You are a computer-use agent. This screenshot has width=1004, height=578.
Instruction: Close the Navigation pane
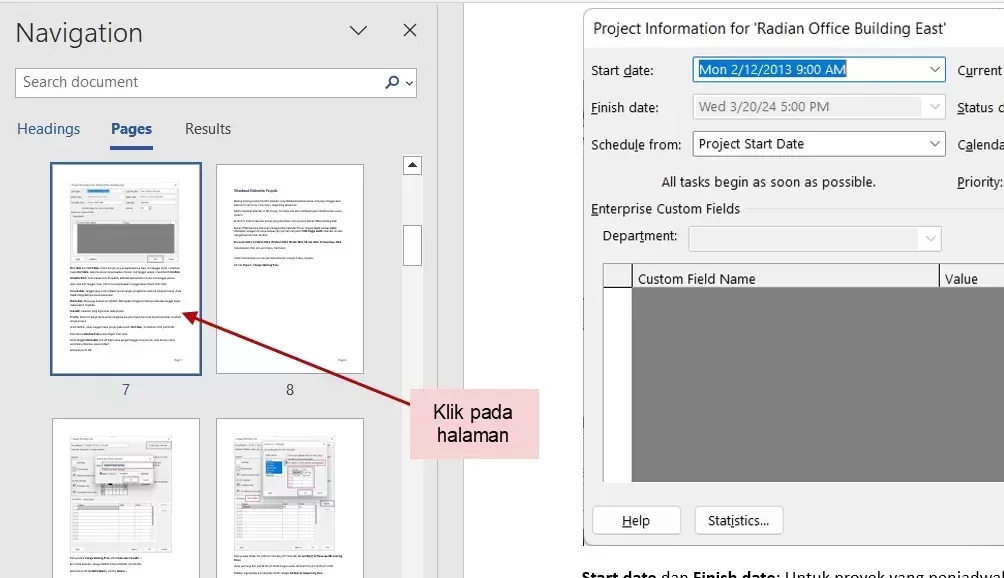pos(410,31)
